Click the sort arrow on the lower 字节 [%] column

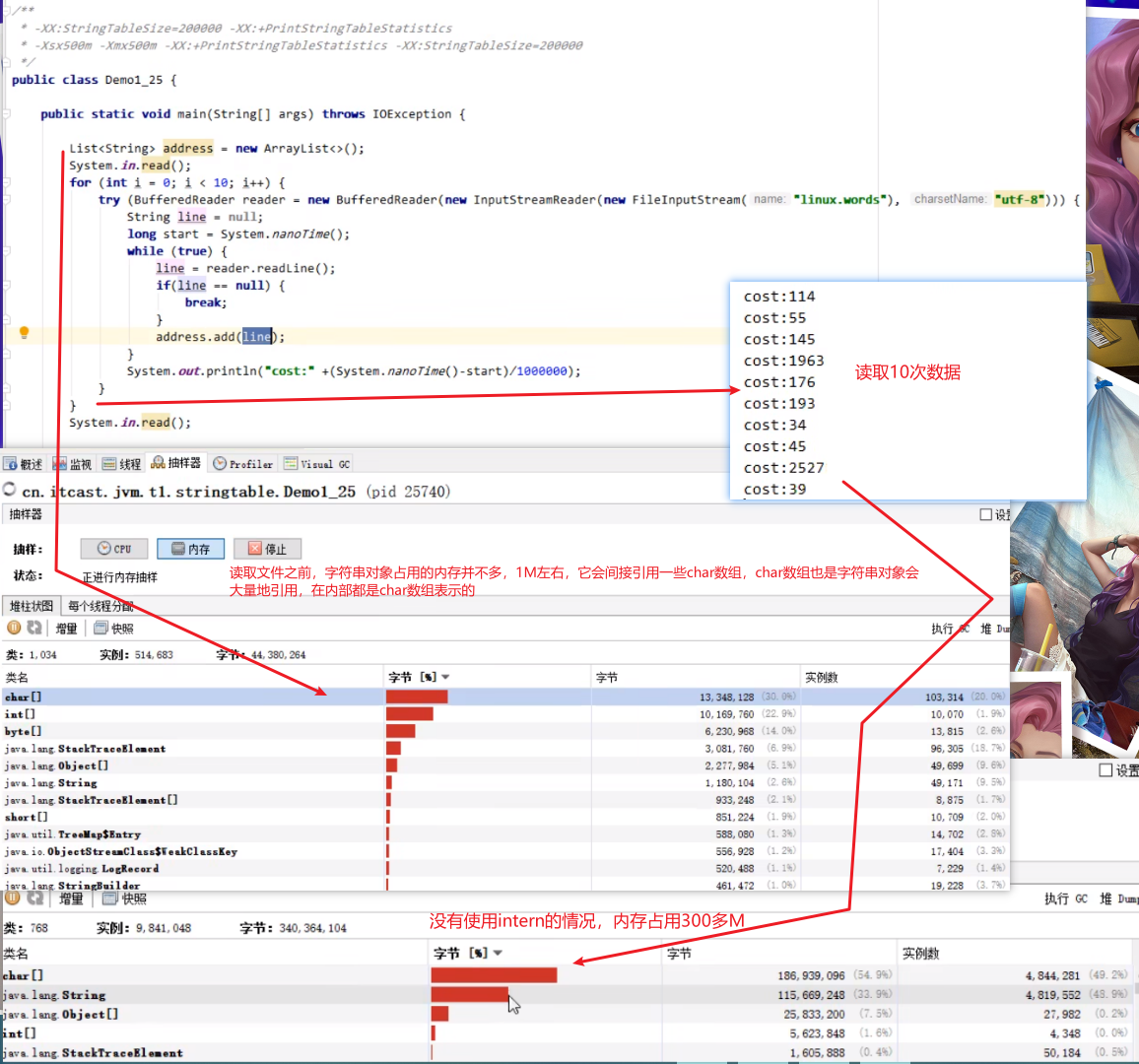click(498, 952)
